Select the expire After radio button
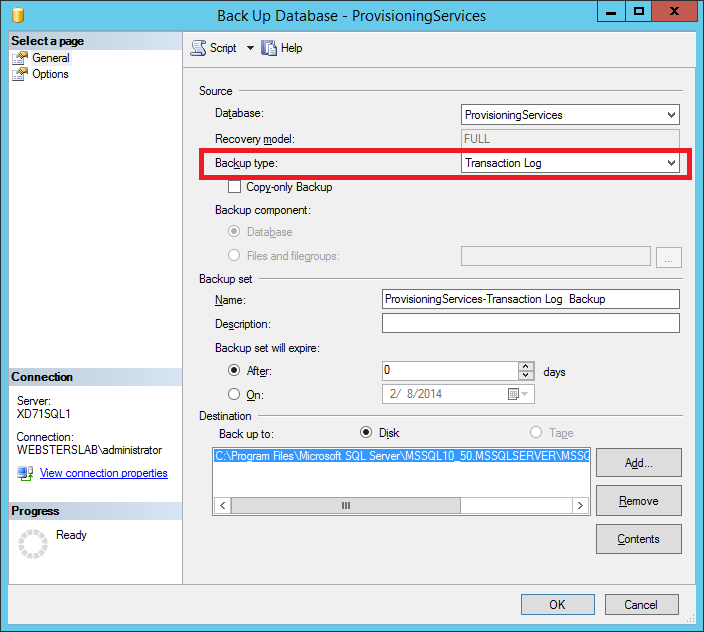The height and width of the screenshot is (632, 704). [235, 371]
